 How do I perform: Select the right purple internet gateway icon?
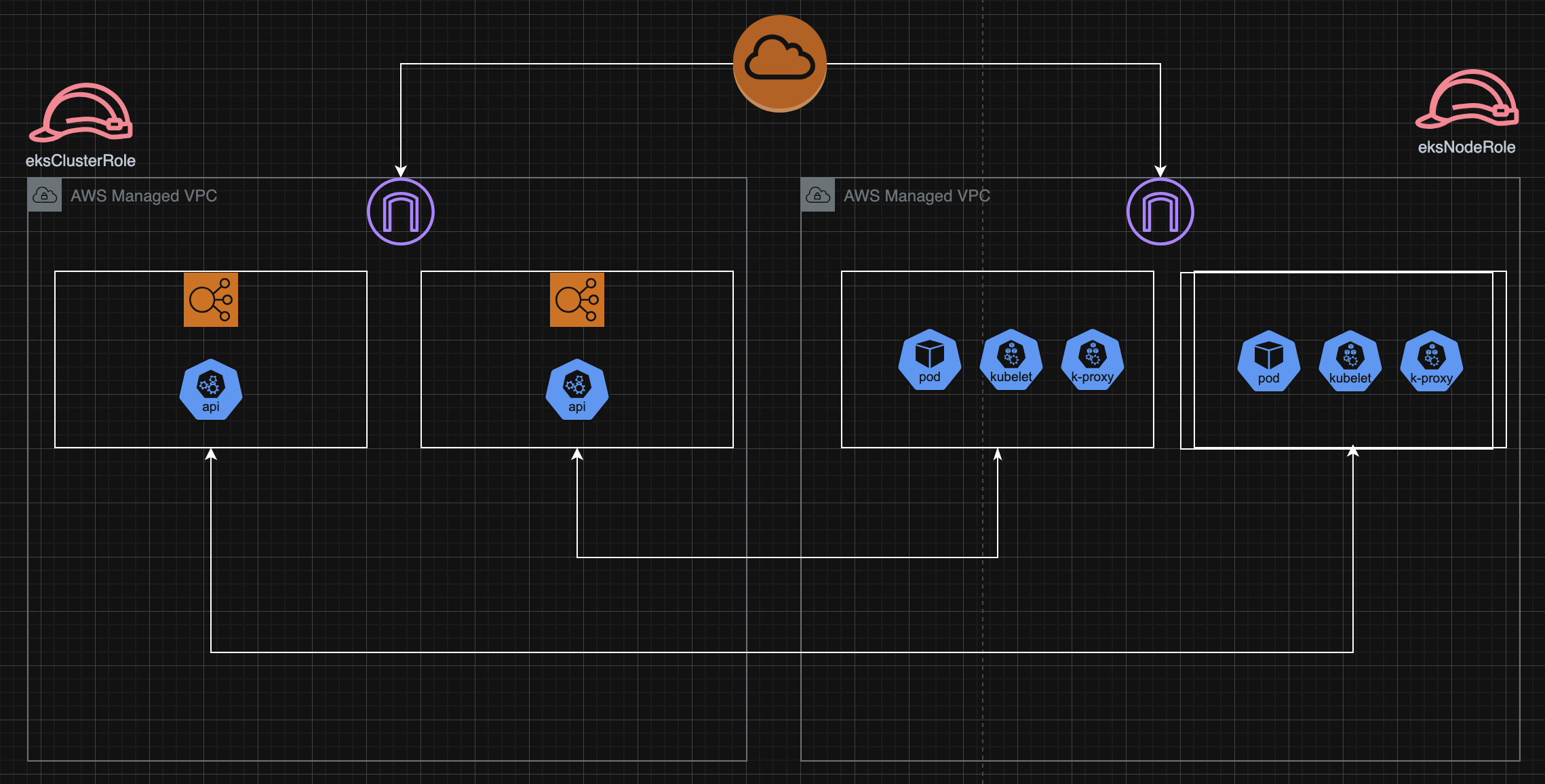pyautogui.click(x=1160, y=212)
